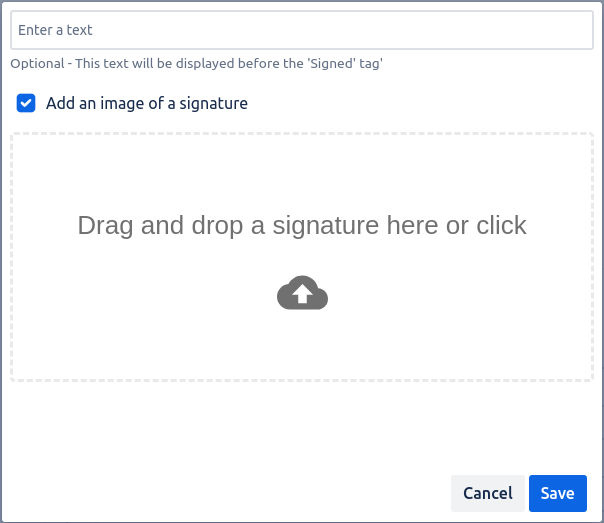Click the "Add an image of a signature" label
The height and width of the screenshot is (523, 604).
pyautogui.click(x=147, y=103)
